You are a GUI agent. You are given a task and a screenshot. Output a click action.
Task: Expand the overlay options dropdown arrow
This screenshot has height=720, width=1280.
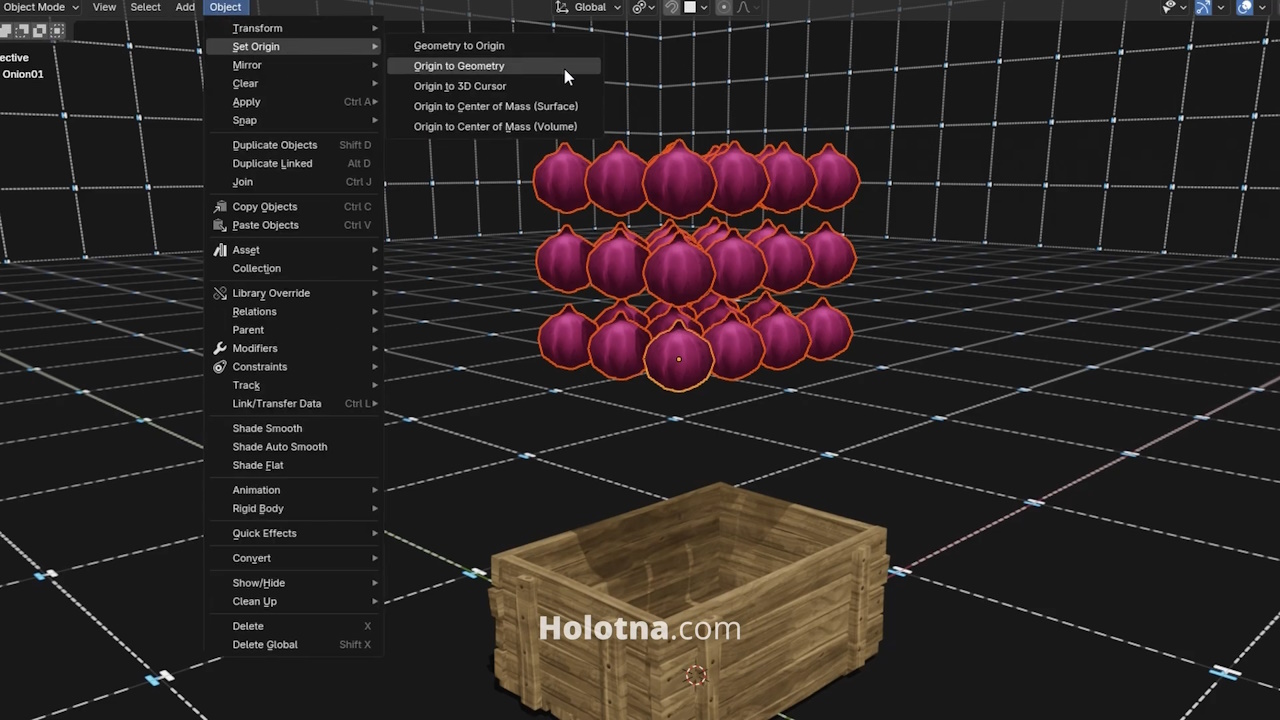pyautogui.click(x=1263, y=7)
